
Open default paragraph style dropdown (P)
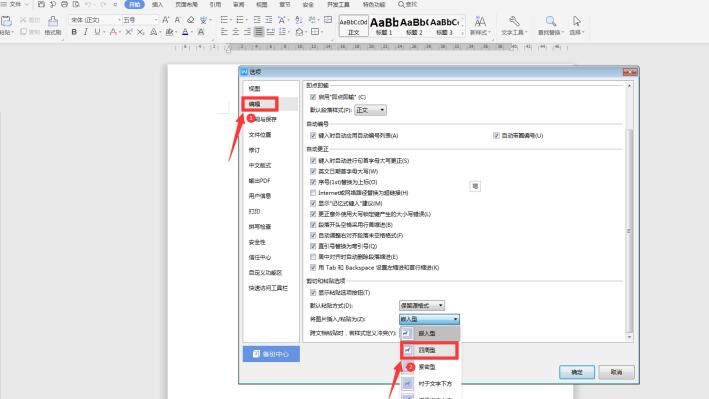[370, 110]
